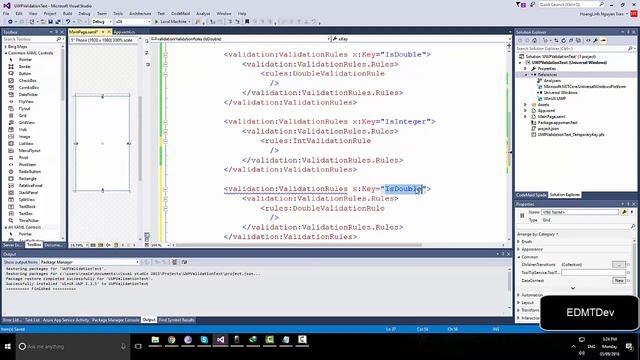The image size is (640, 360).
Task: Open Chrome from the taskbar
Action: (x=171, y=340)
